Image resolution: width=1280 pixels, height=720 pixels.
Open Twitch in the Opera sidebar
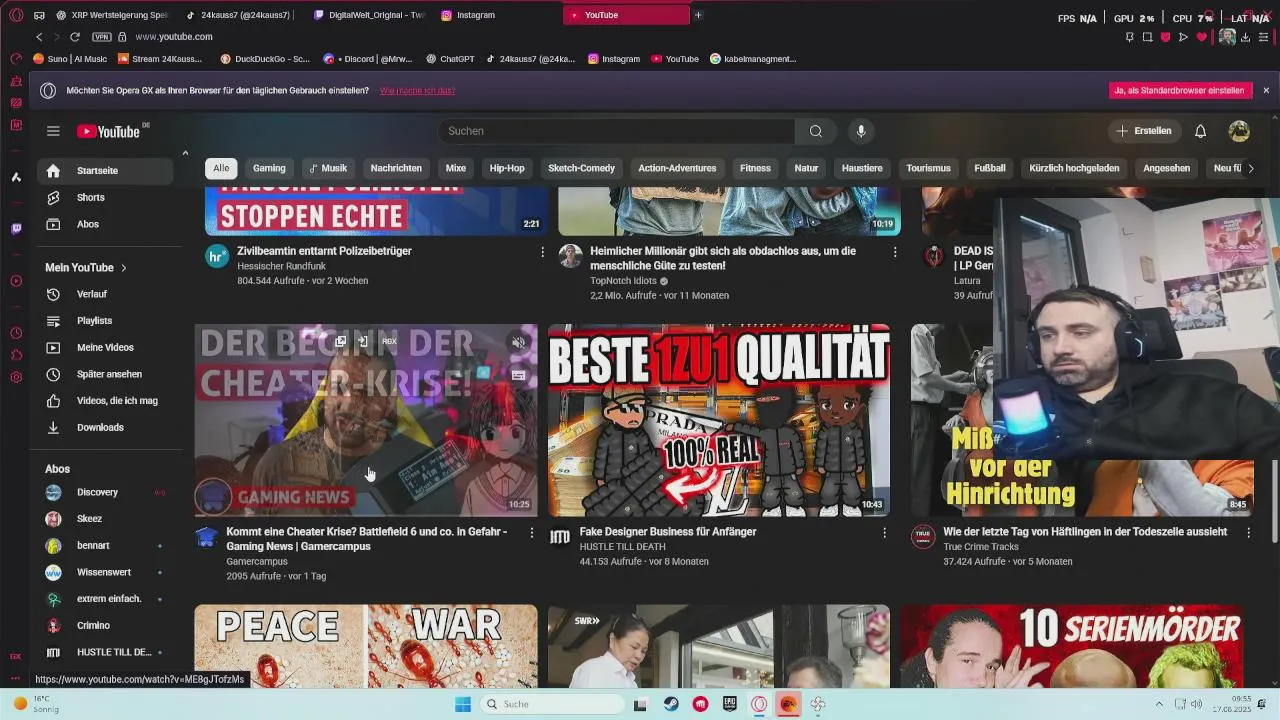(x=16, y=229)
